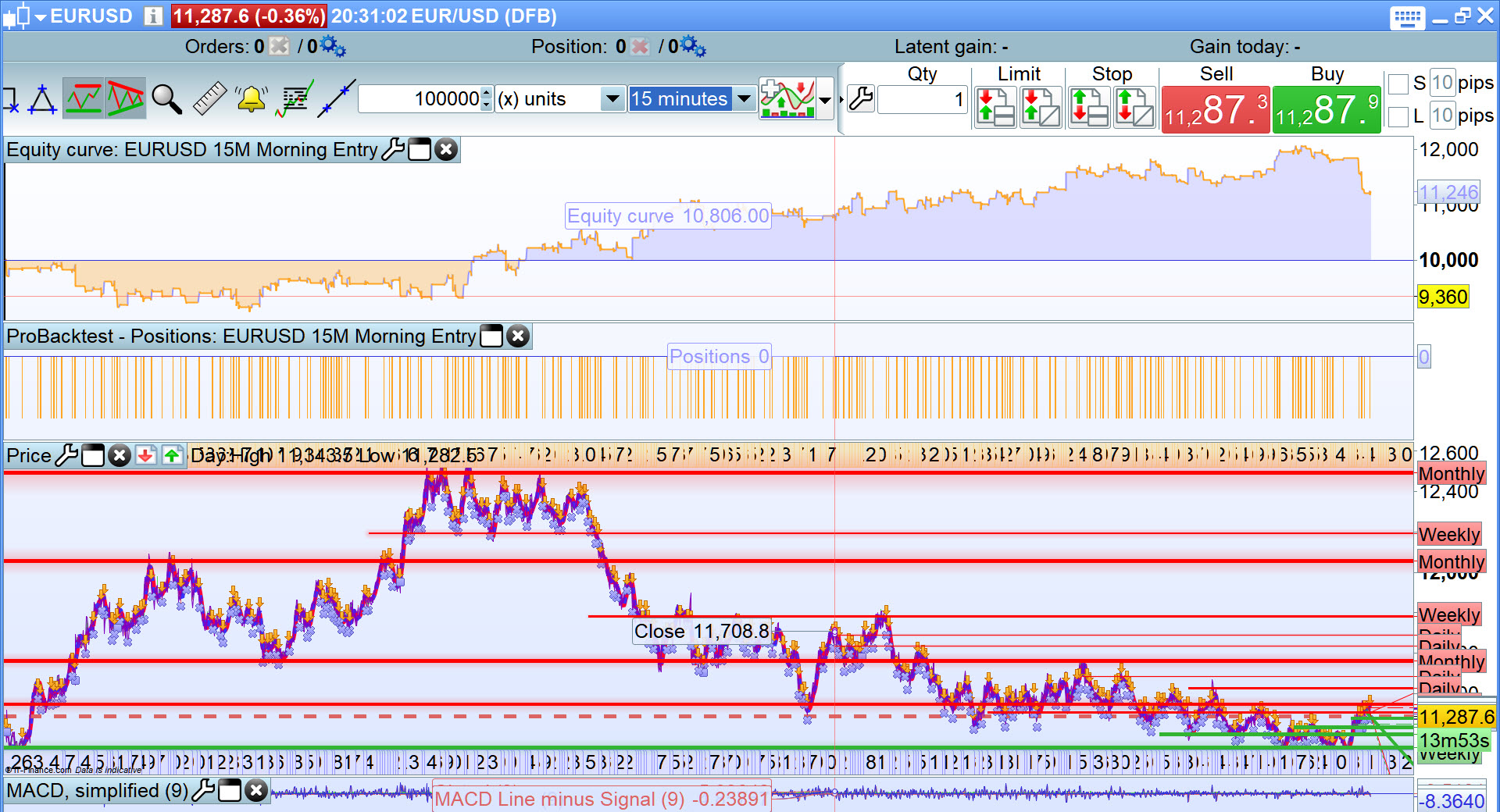Screen dimensions: 1500x812
Task: Open the add indicator and trading system icon
Action: pos(787,99)
